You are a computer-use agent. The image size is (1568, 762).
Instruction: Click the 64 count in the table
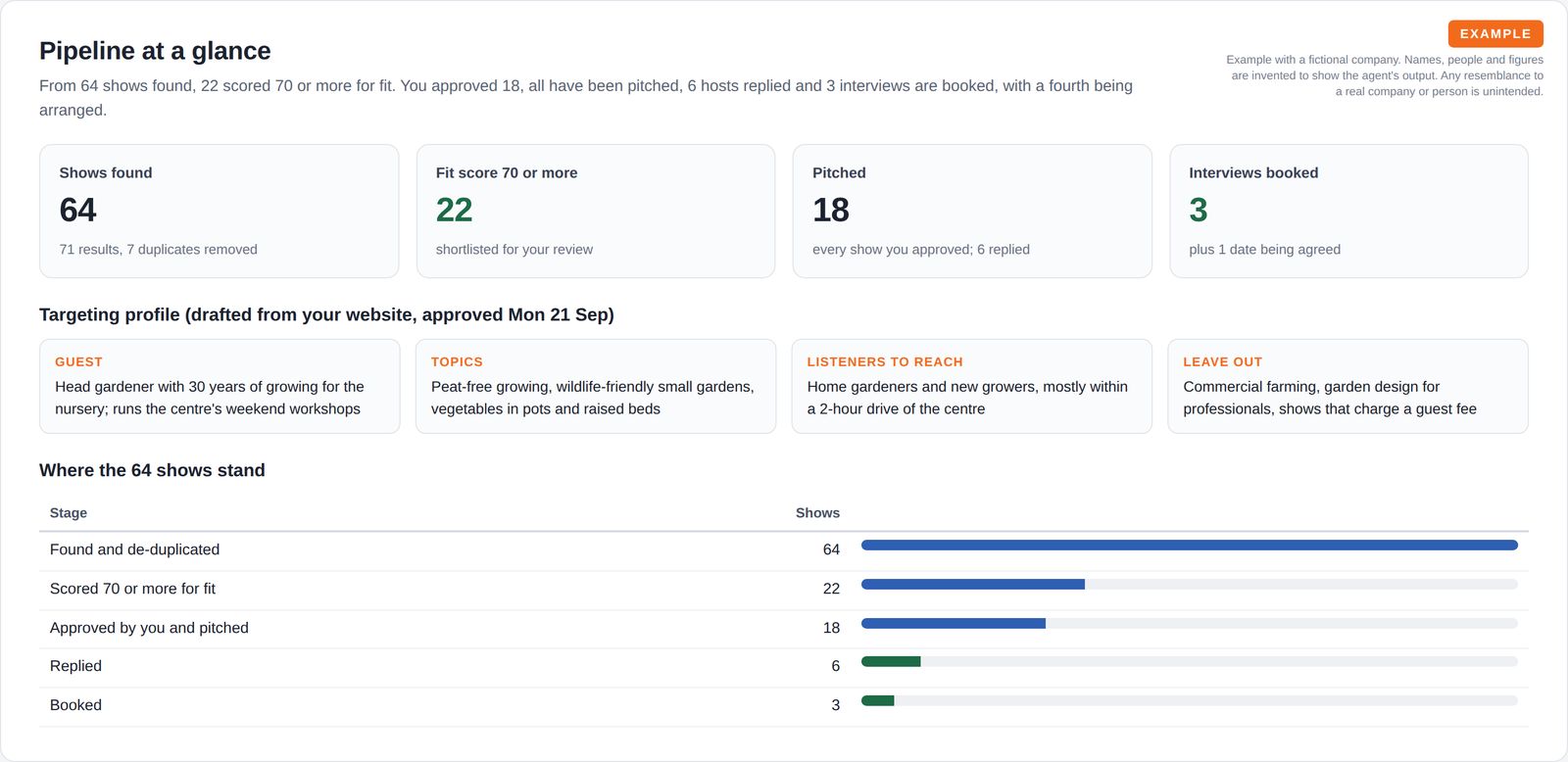[x=831, y=549]
